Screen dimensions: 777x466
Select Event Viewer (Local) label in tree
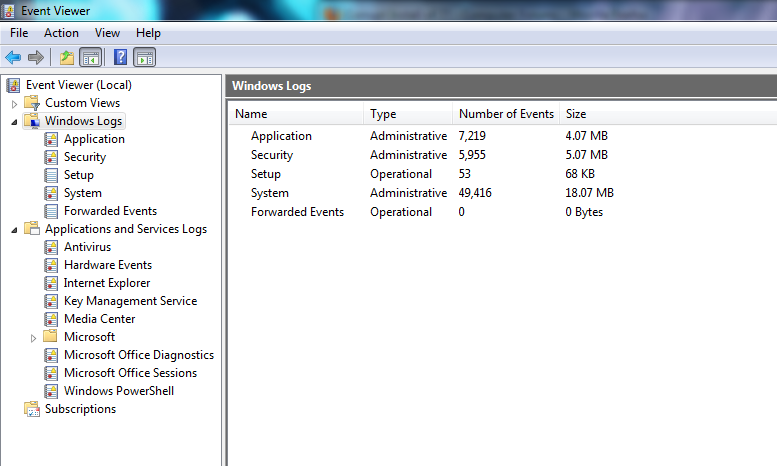click(x=79, y=85)
